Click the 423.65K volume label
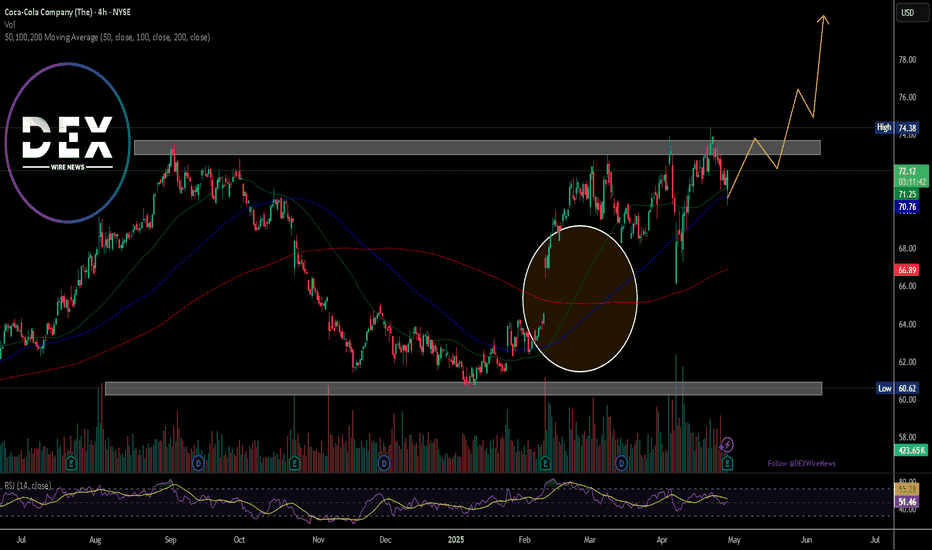Image resolution: width=932 pixels, height=550 pixels. (911, 450)
